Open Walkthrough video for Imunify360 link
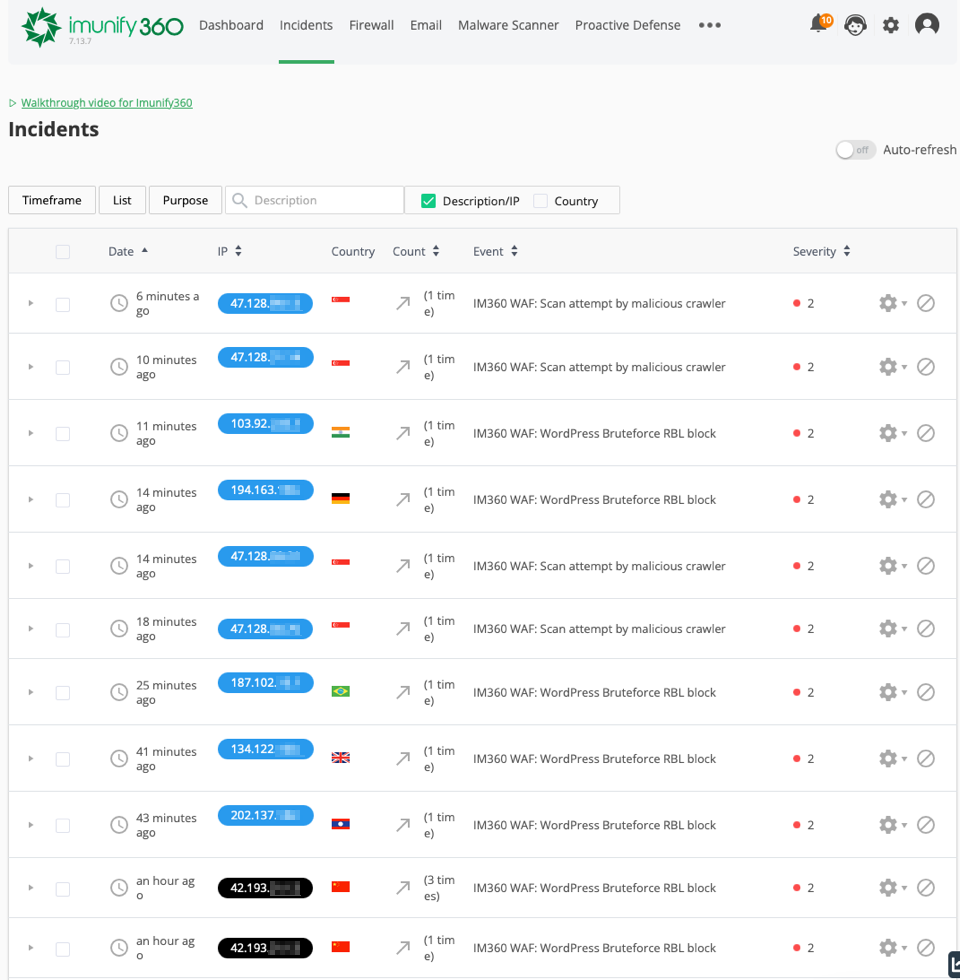This screenshot has height=980, width=960. (106, 103)
